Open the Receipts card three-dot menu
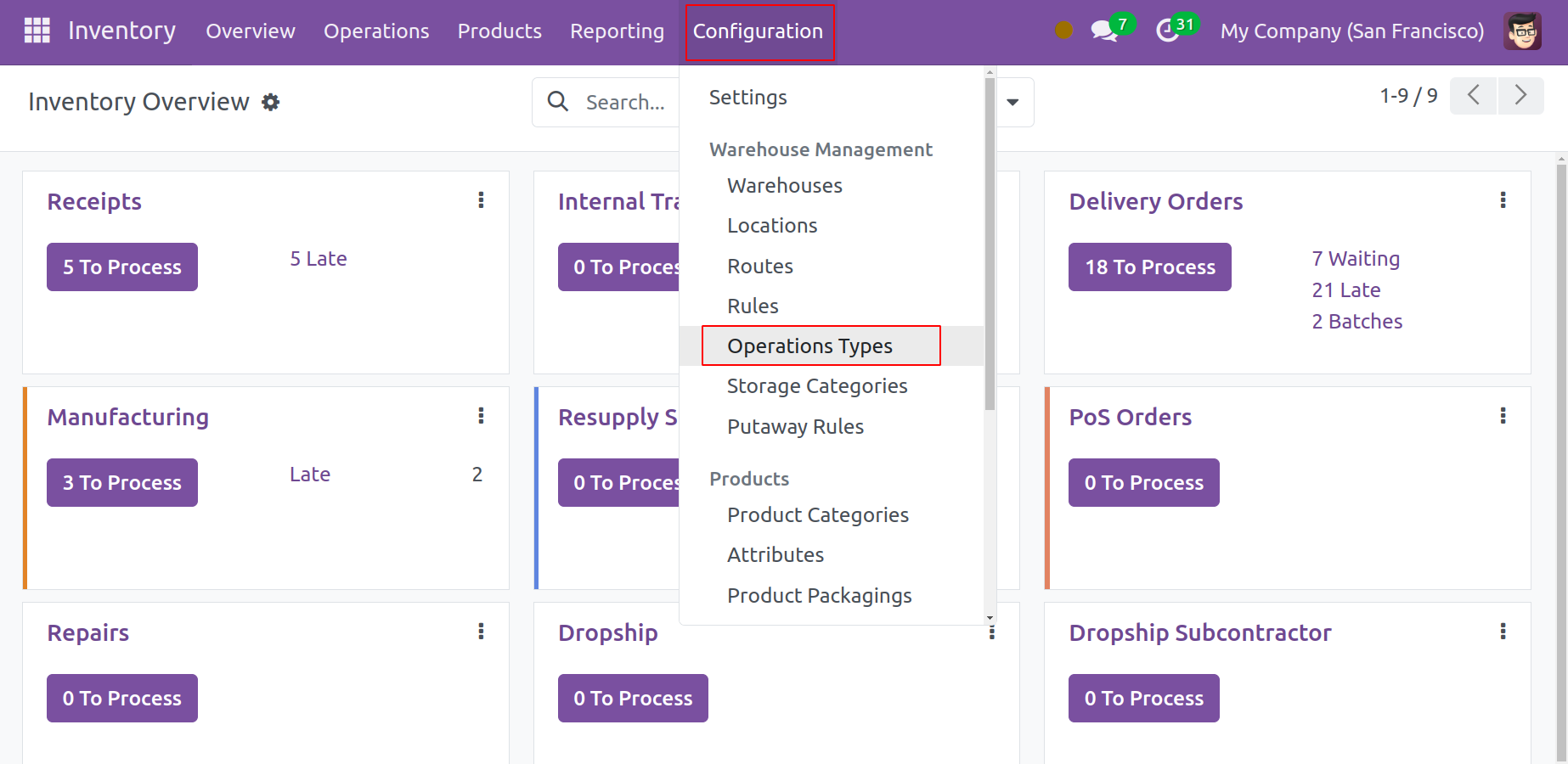The height and width of the screenshot is (764, 1568). pos(481,199)
